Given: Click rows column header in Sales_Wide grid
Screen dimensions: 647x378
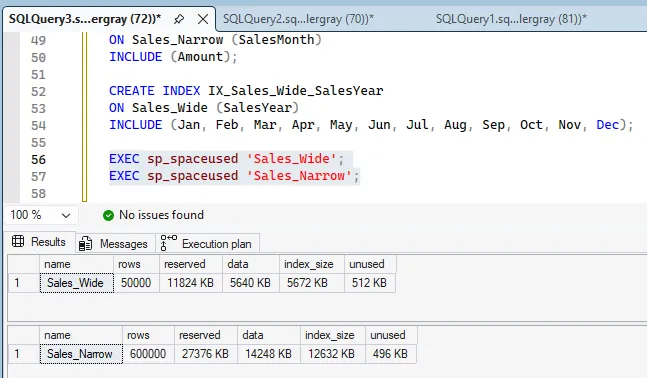Looking at the screenshot, I should pos(136,264).
